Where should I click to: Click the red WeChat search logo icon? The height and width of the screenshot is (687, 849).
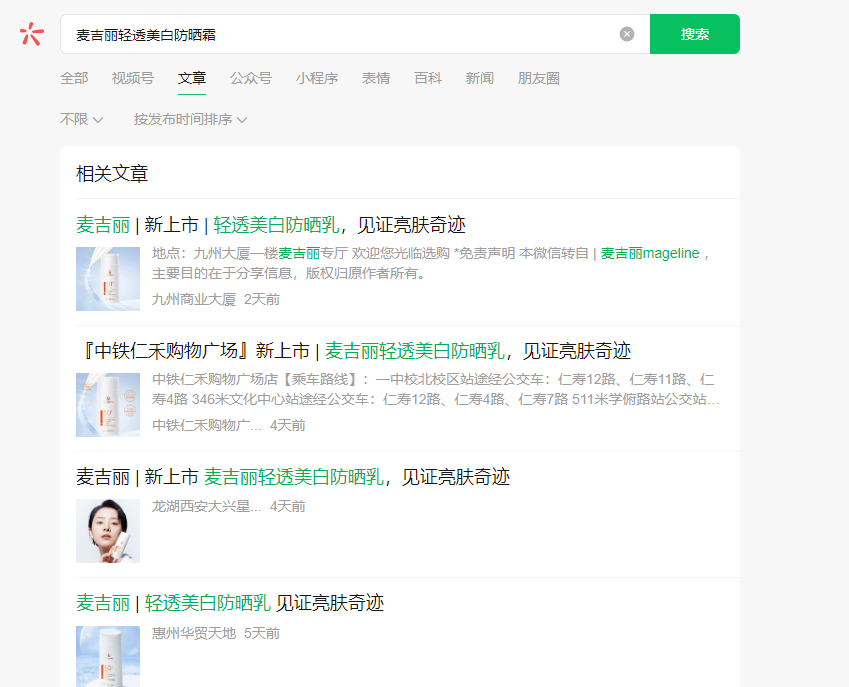[x=31, y=34]
